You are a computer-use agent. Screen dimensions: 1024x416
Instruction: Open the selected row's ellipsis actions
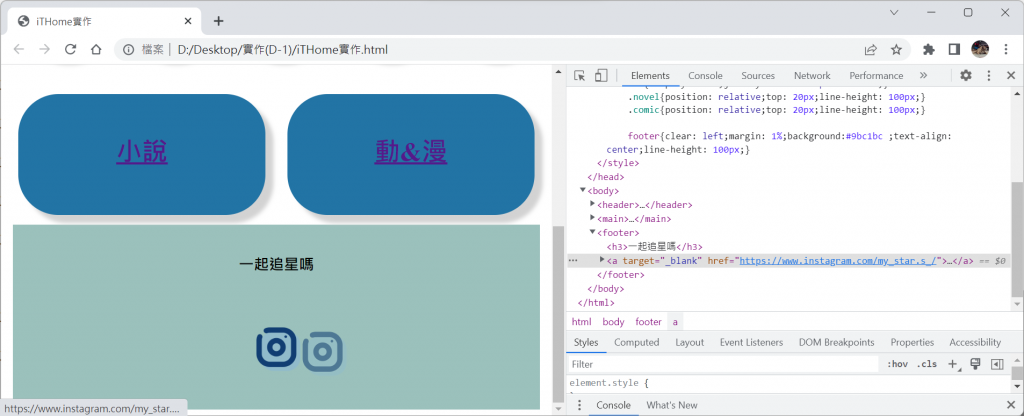tap(573, 261)
